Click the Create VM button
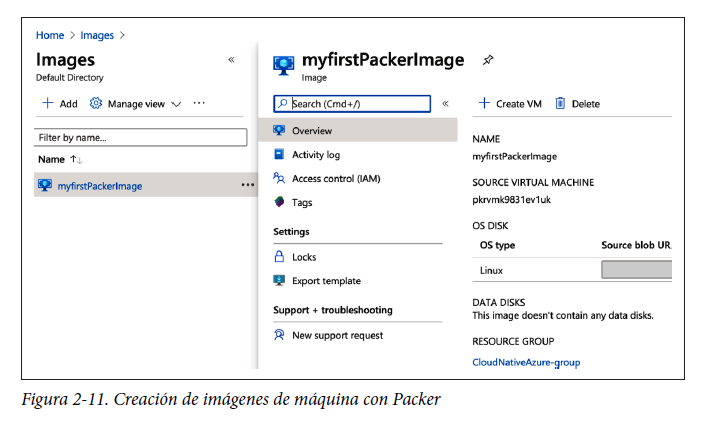 pyautogui.click(x=510, y=103)
